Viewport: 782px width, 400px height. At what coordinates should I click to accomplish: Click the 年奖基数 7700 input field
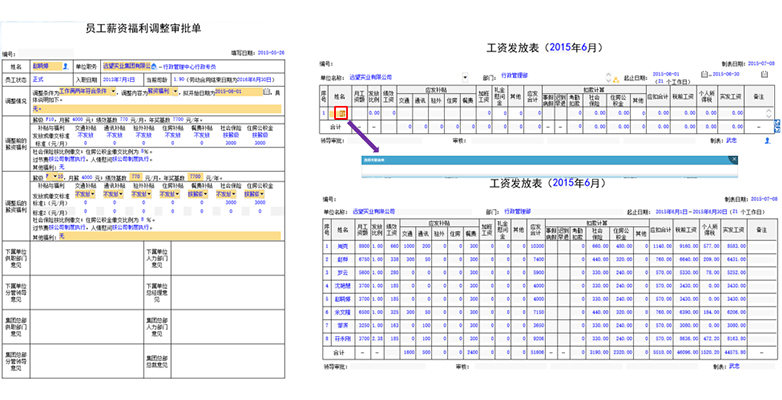[x=196, y=176]
